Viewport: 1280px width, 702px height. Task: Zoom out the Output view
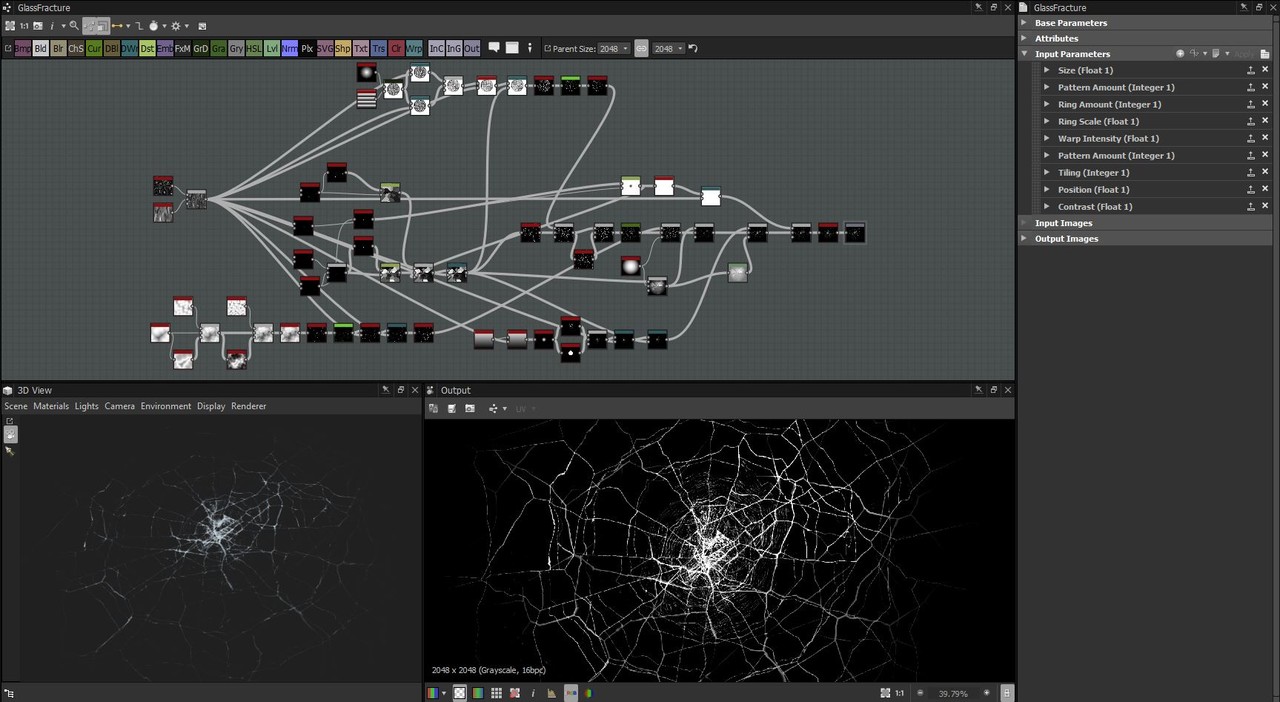tap(921, 693)
